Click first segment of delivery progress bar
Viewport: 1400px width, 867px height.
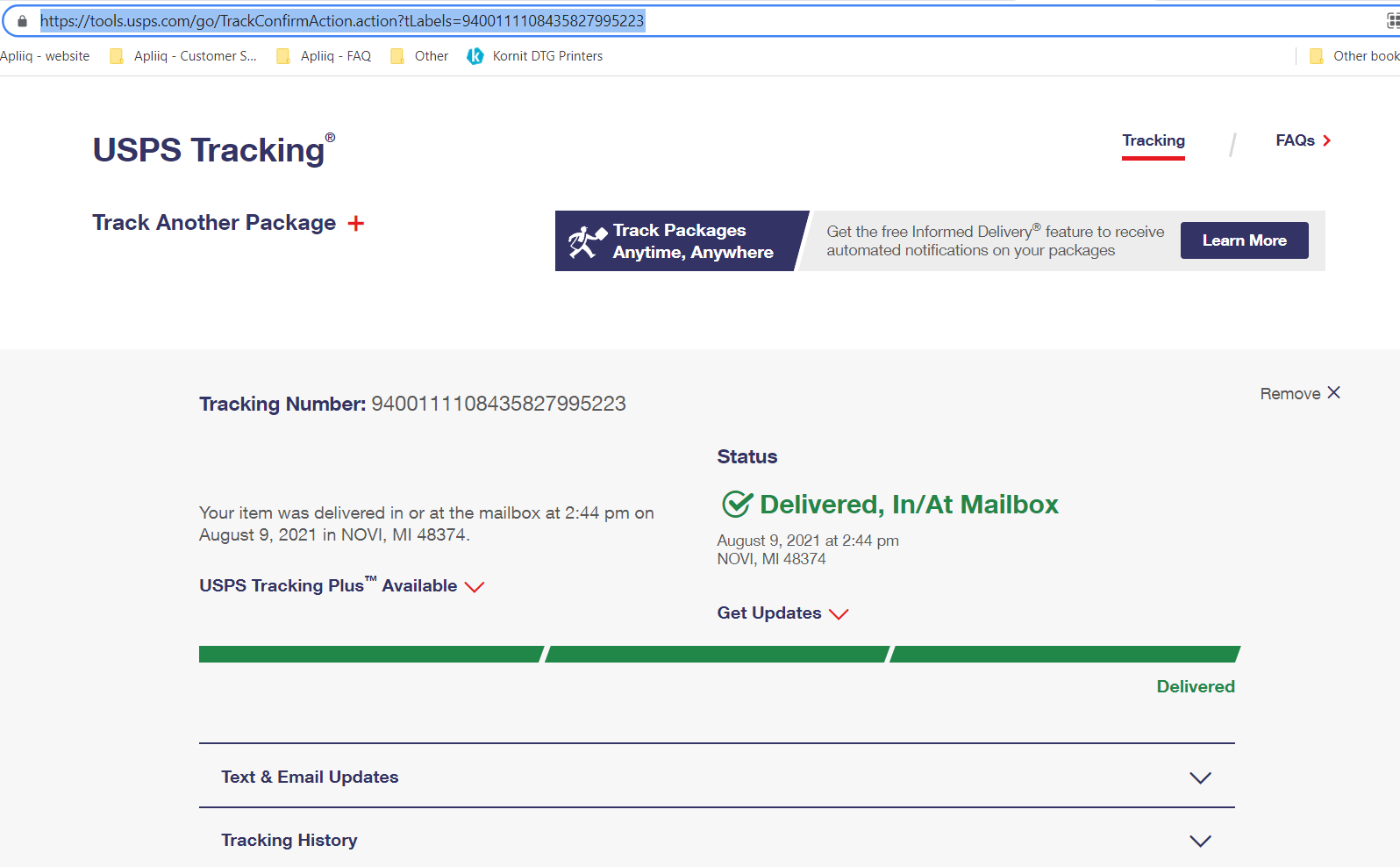(371, 654)
